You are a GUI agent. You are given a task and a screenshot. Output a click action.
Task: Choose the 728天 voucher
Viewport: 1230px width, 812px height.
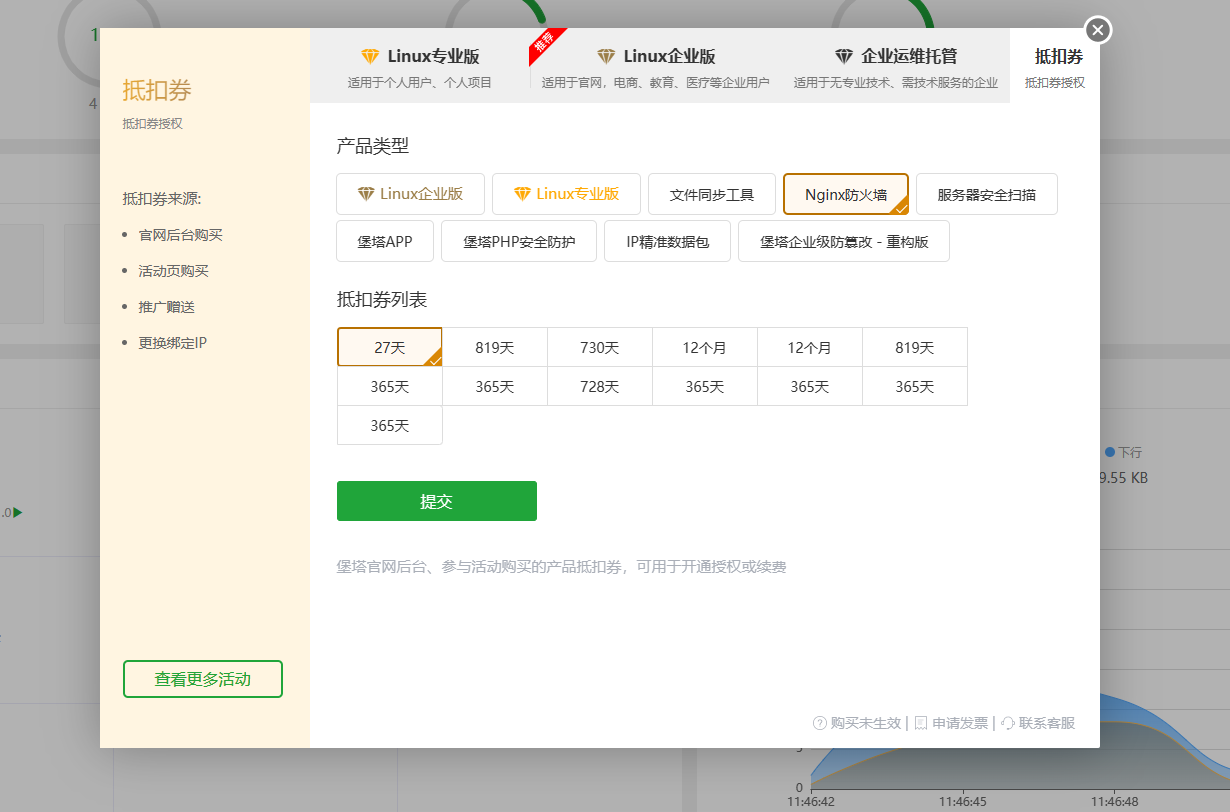pyautogui.click(x=600, y=386)
